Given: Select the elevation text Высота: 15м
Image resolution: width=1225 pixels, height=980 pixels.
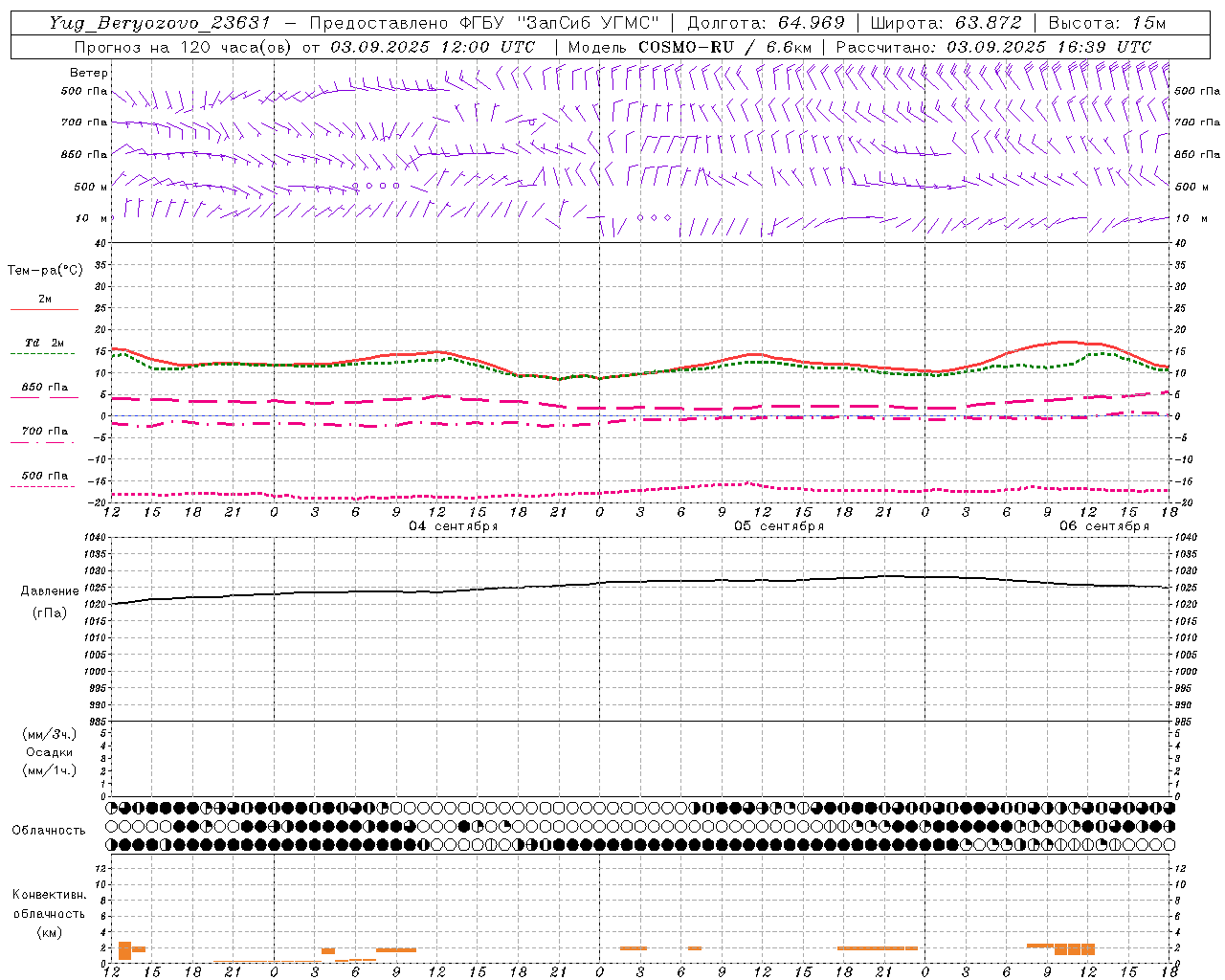Looking at the screenshot, I should [1107, 23].
